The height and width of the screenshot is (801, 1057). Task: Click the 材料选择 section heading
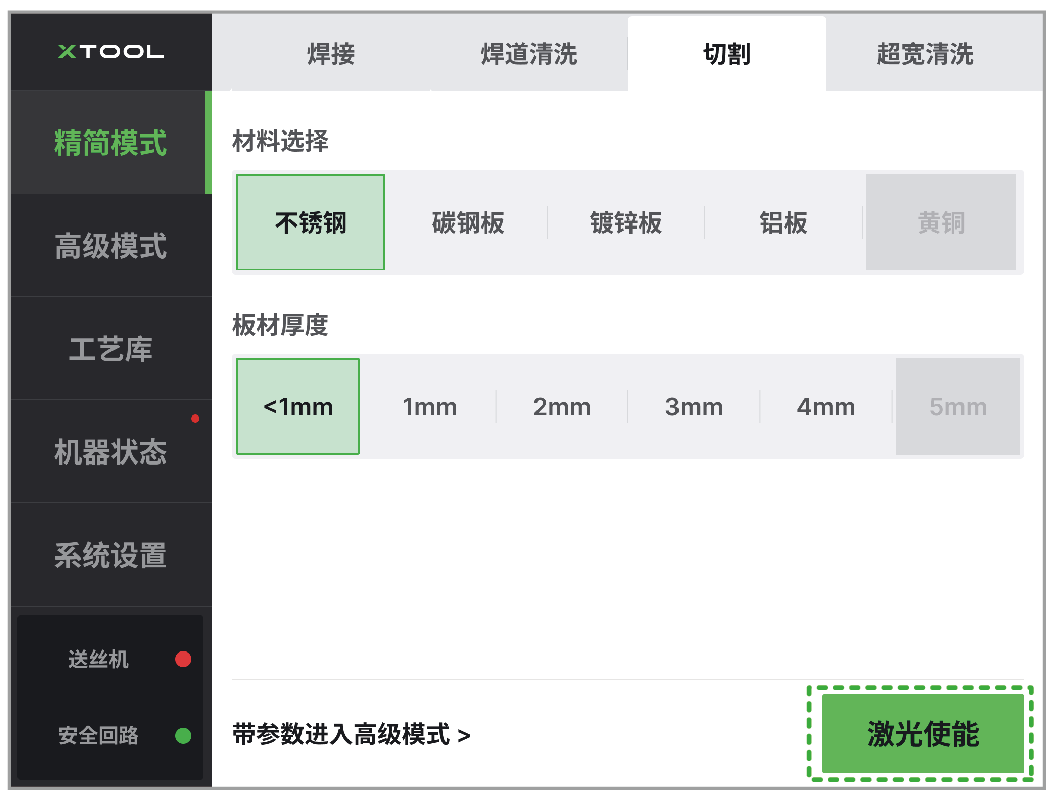280,142
